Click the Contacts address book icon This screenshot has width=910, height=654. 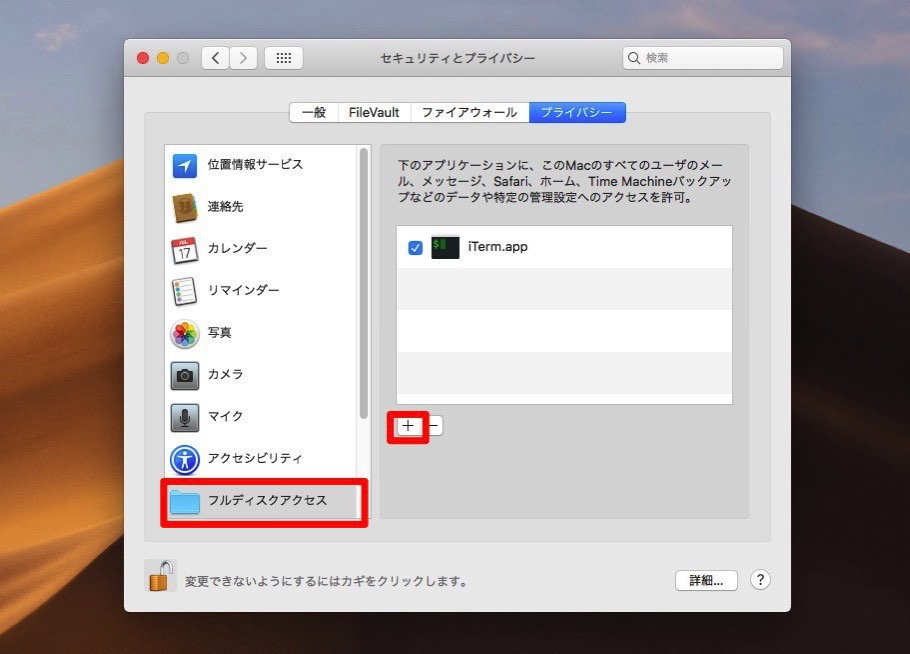pos(185,208)
